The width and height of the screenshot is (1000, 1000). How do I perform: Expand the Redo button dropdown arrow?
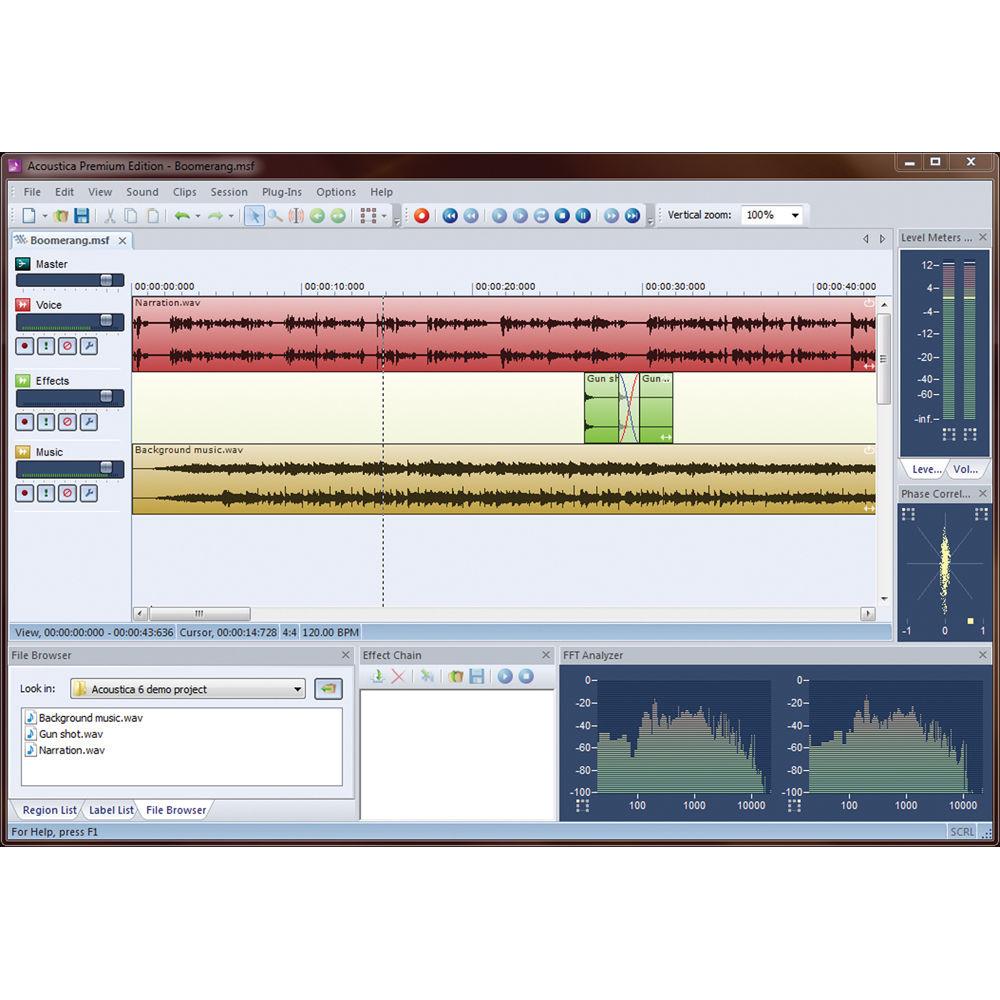click(x=229, y=215)
